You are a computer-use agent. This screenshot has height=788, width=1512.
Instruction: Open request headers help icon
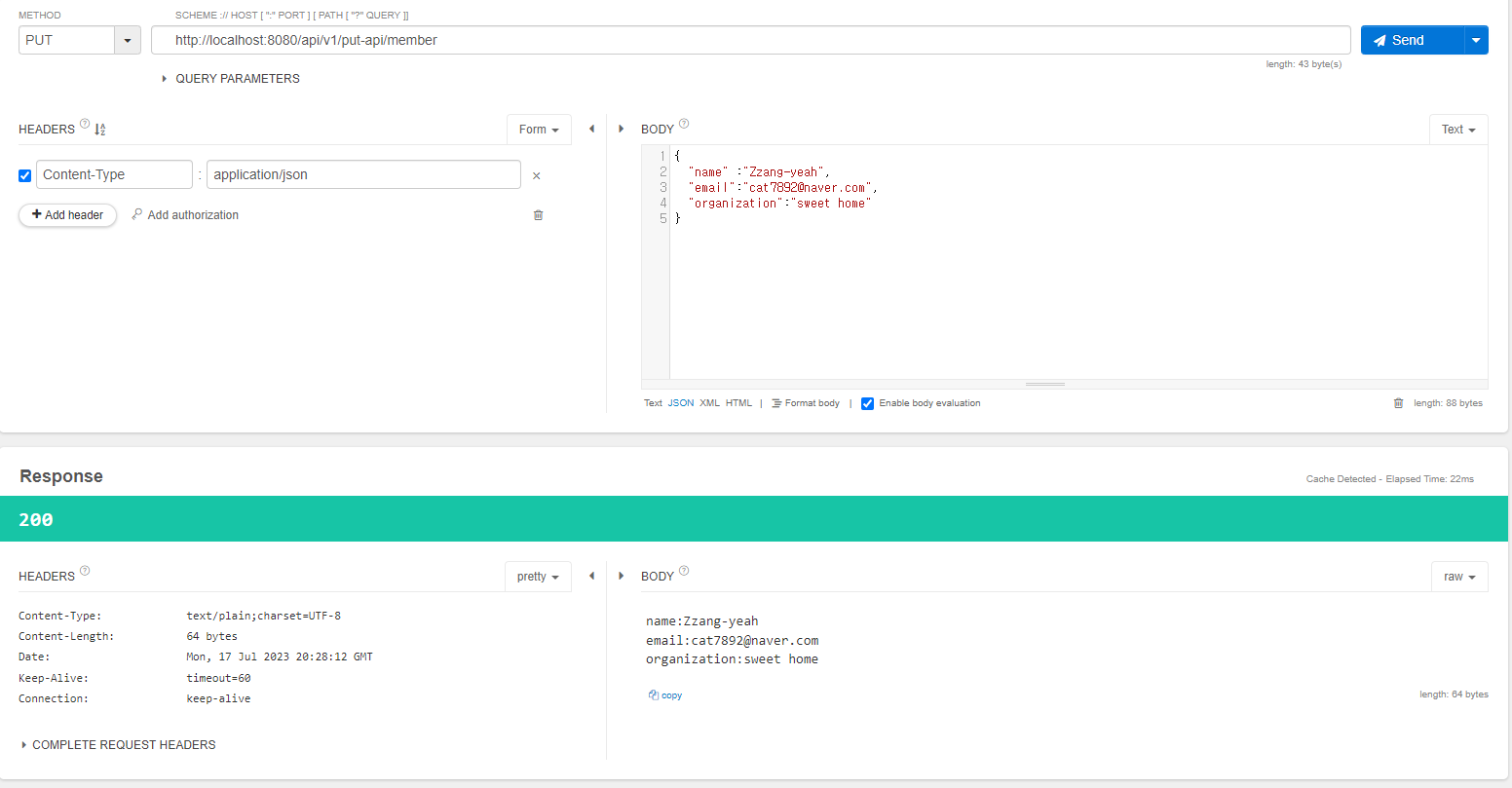(x=85, y=124)
